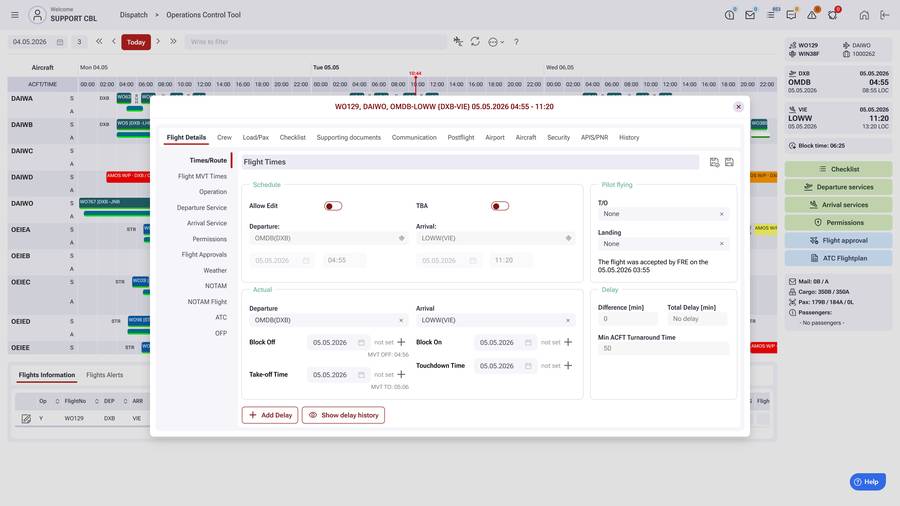Click the Flight approval button
This screenshot has height=506, width=900.
(x=838, y=240)
